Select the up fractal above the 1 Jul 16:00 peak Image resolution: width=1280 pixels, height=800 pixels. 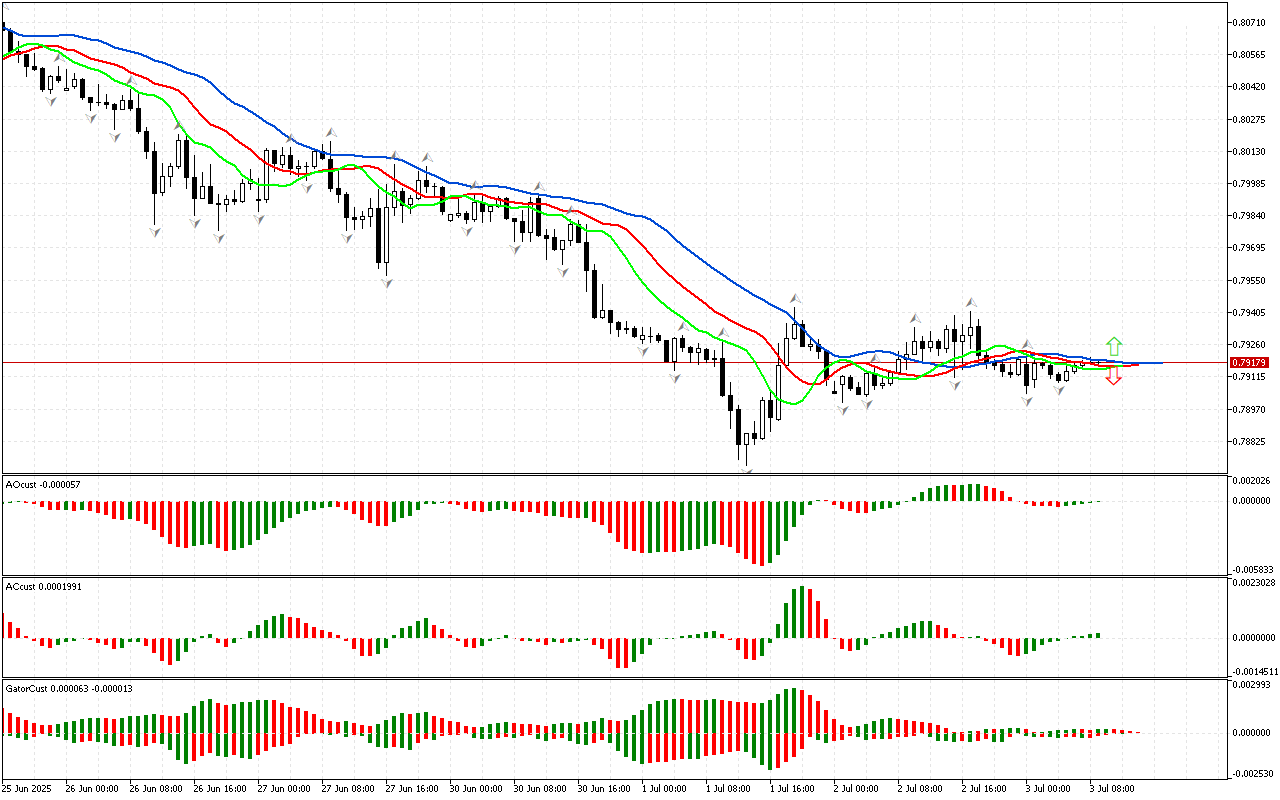796,298
